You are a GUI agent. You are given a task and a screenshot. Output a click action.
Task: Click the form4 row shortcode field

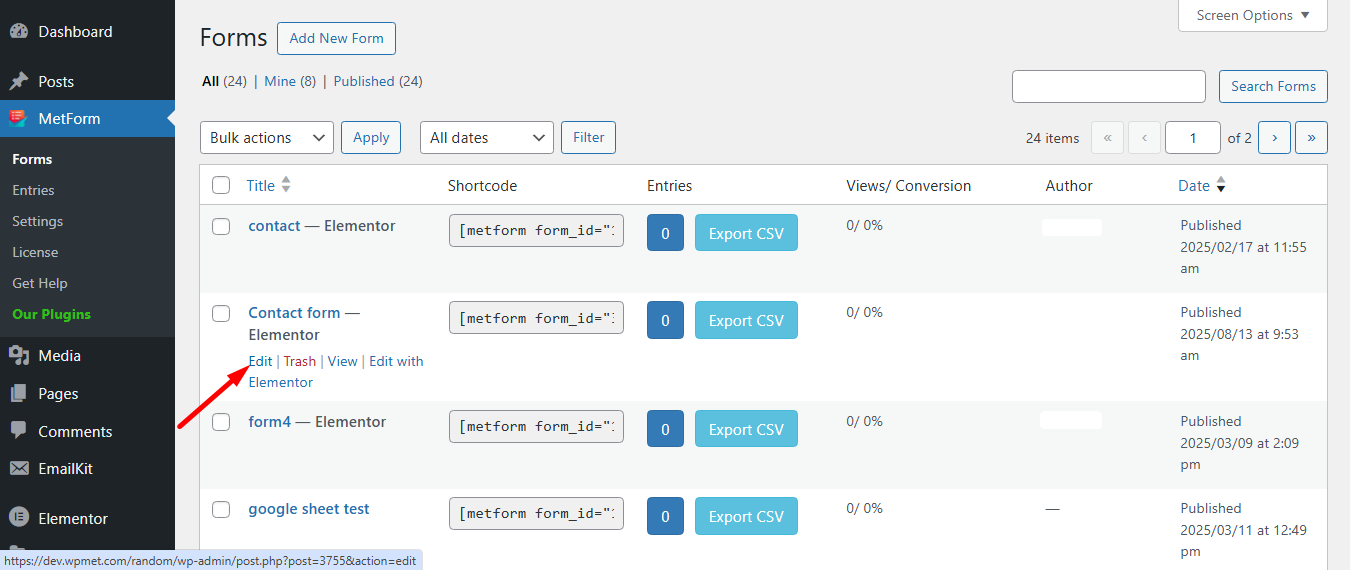click(x=536, y=427)
